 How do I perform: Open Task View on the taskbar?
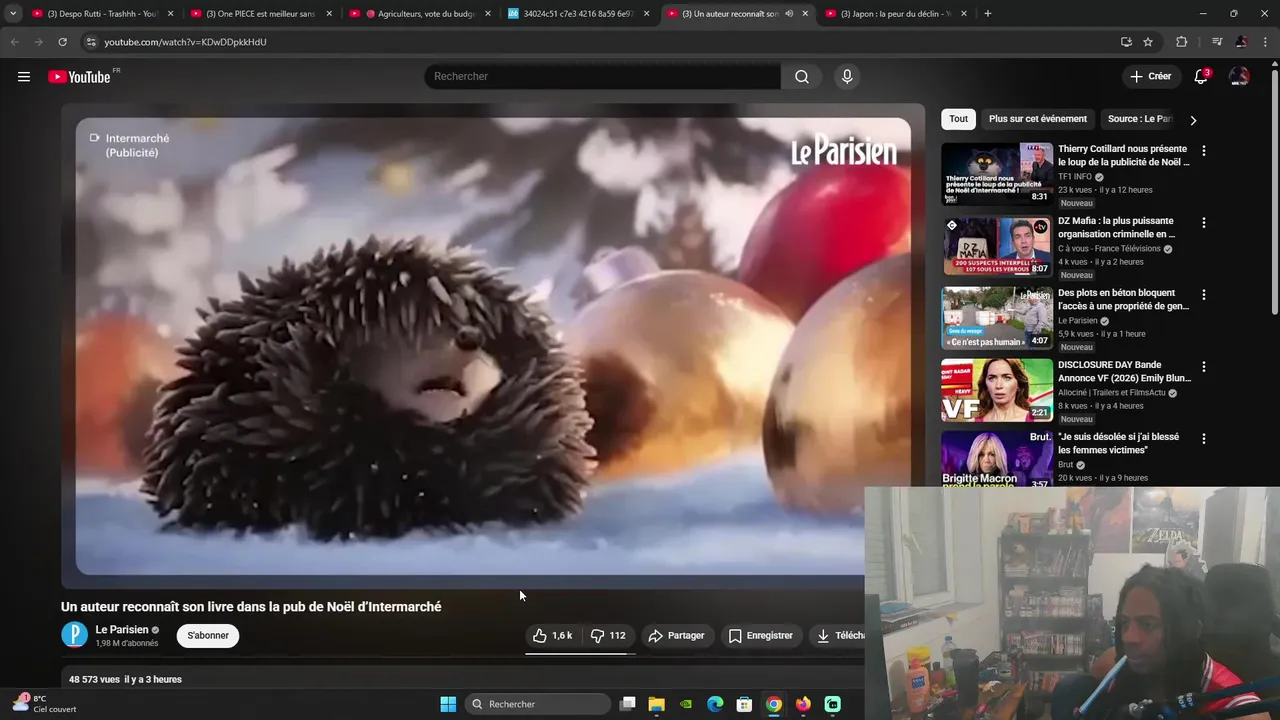627,704
